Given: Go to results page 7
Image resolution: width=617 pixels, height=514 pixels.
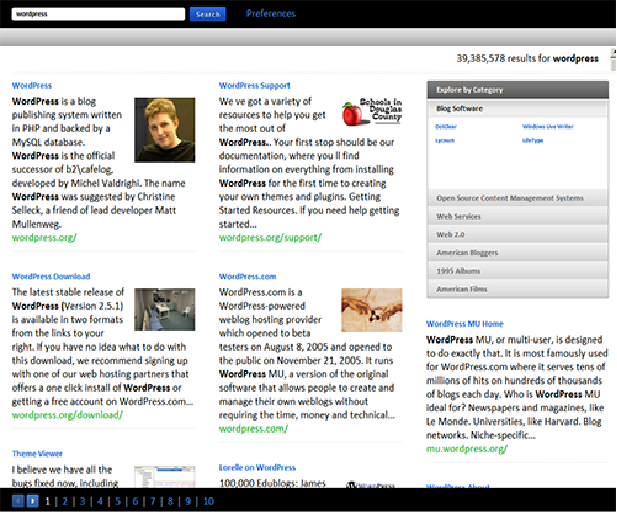Looking at the screenshot, I should point(152,501).
